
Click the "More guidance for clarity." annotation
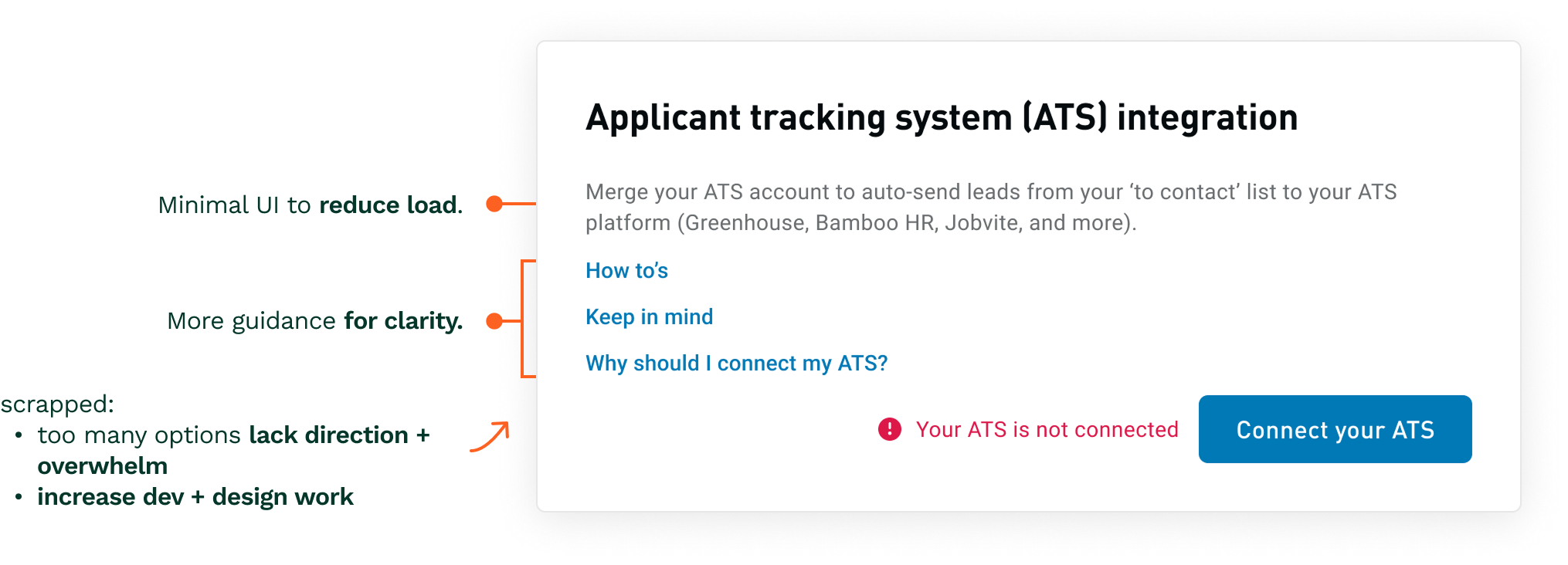(x=314, y=321)
